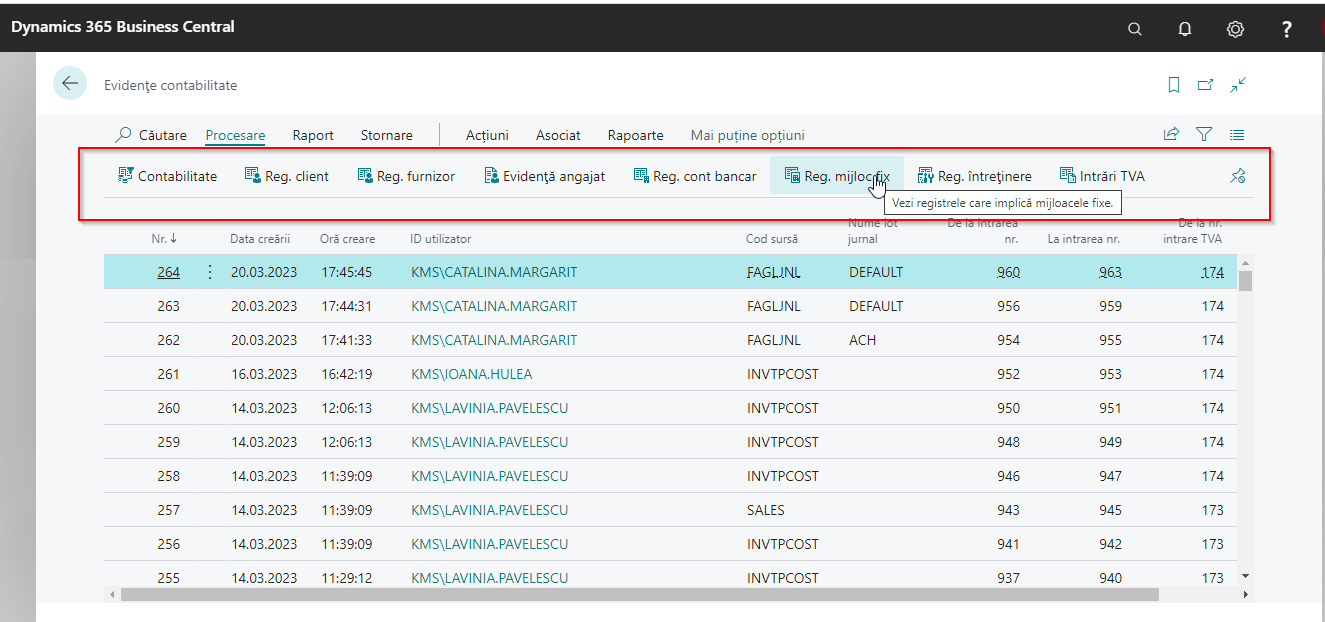The image size is (1325, 622).
Task: Sort by the Nr. column header
Action: 165,239
